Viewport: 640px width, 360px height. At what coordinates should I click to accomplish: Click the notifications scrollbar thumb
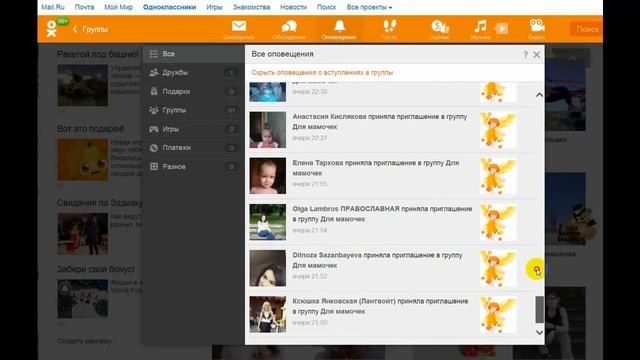click(x=539, y=309)
